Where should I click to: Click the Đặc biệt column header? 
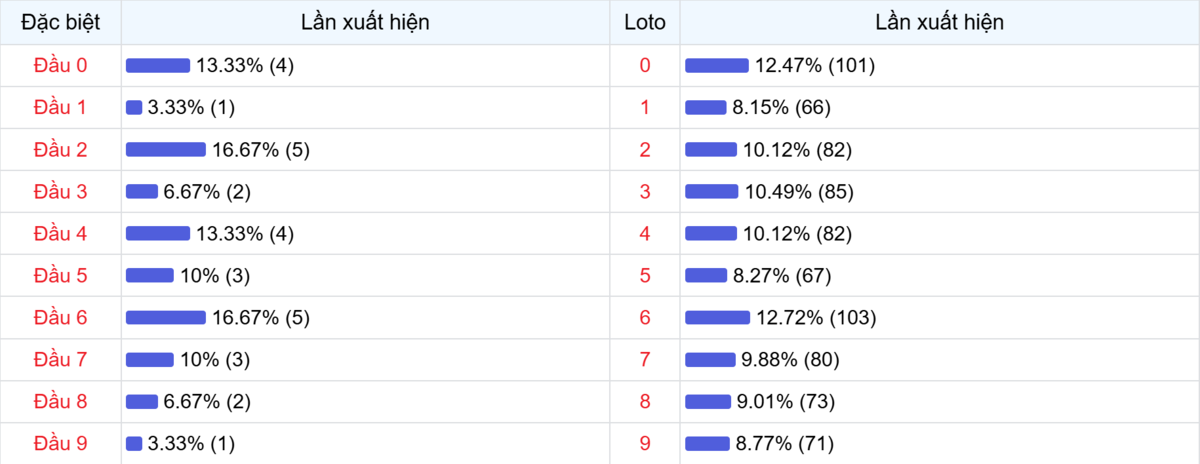(60, 22)
